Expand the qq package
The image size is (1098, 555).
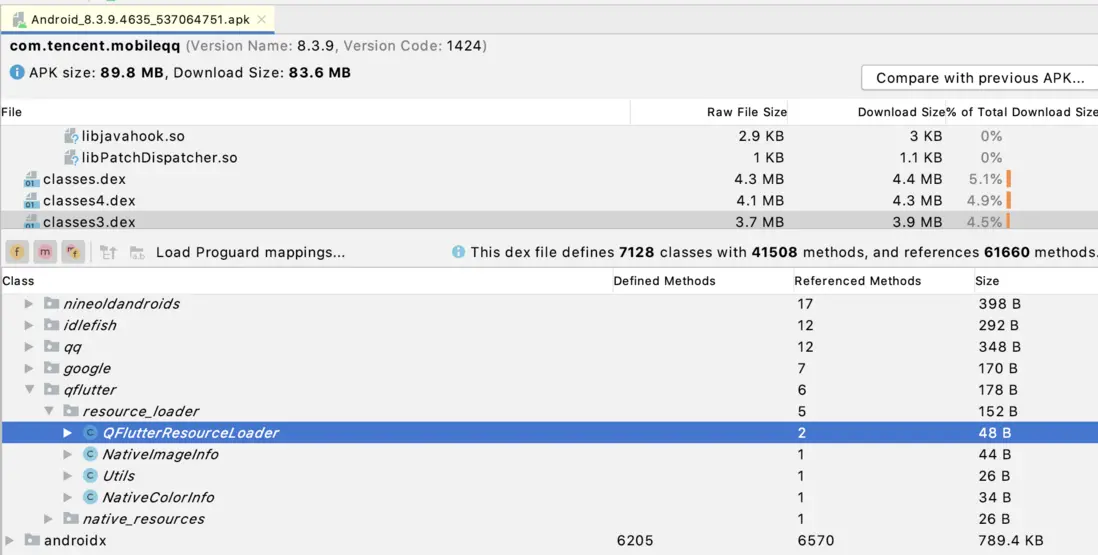(x=29, y=347)
